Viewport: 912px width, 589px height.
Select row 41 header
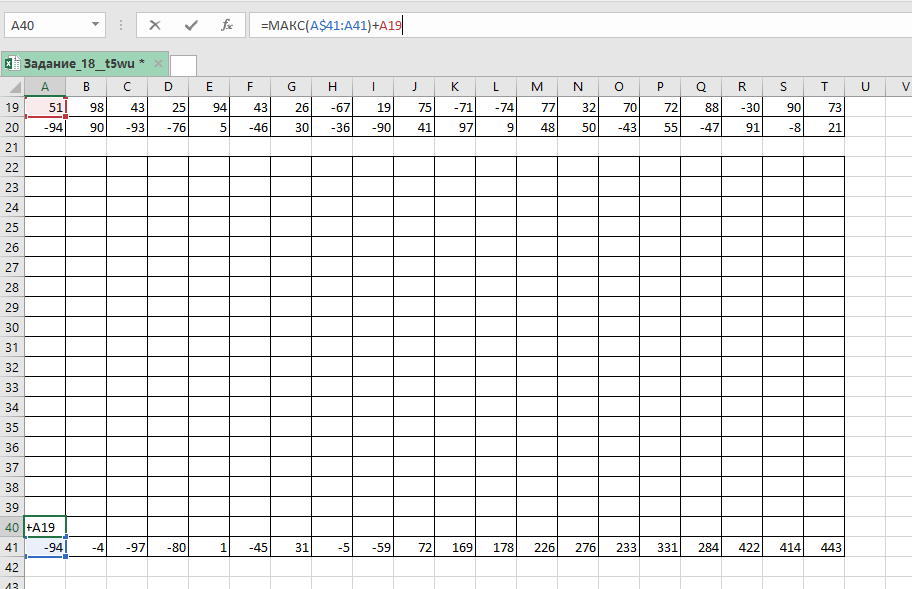[x=12, y=547]
